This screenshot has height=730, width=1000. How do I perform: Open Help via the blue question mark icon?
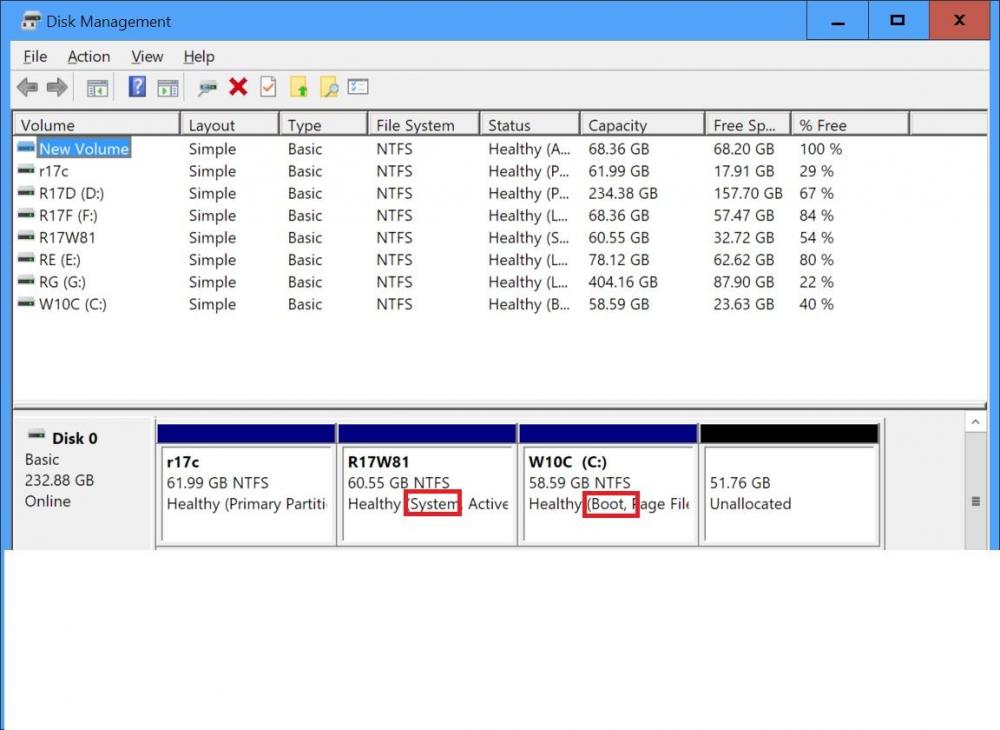(x=137, y=87)
